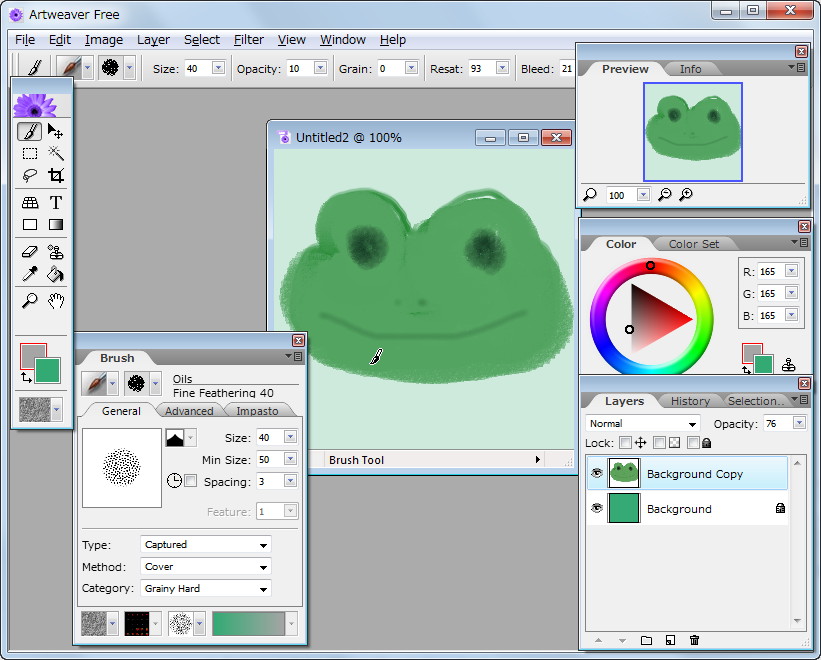Viewport: 821px width, 660px height.
Task: Pick the Eyedropper tool
Action: pyautogui.click(x=30, y=274)
